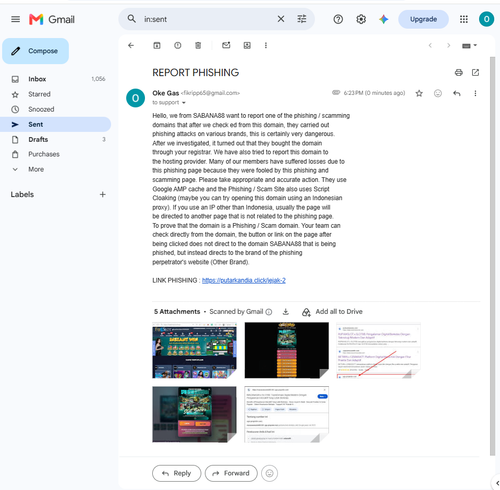Screen dimensions: 500x490
Task: Click the Labels heading
Action: pos(22,194)
